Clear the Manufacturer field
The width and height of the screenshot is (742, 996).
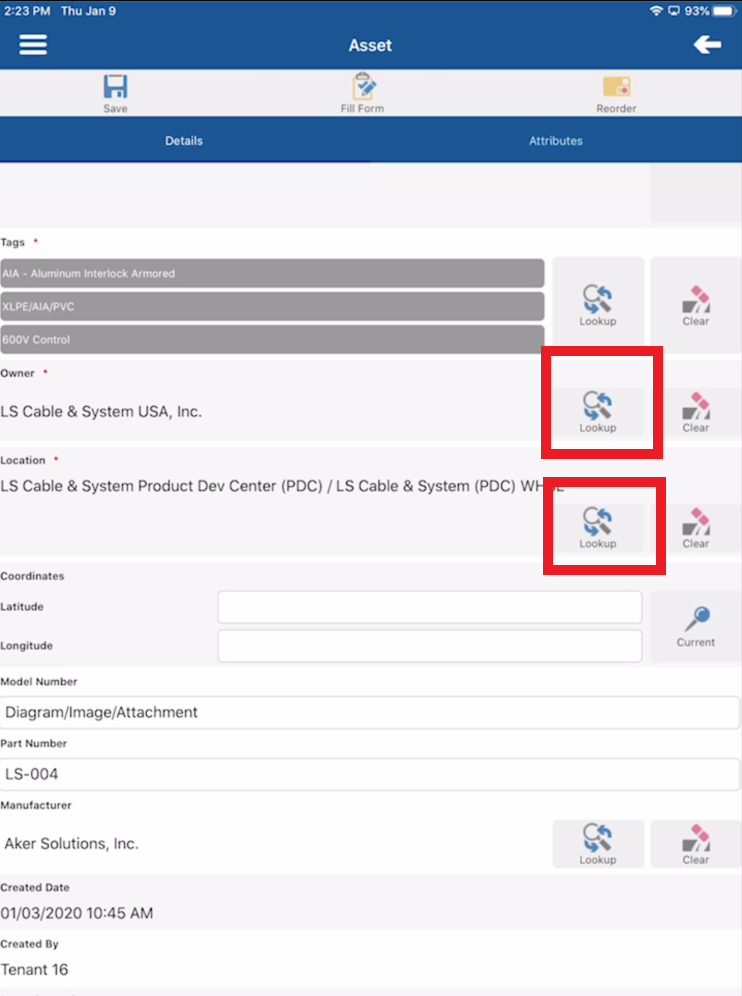pyautogui.click(x=696, y=844)
